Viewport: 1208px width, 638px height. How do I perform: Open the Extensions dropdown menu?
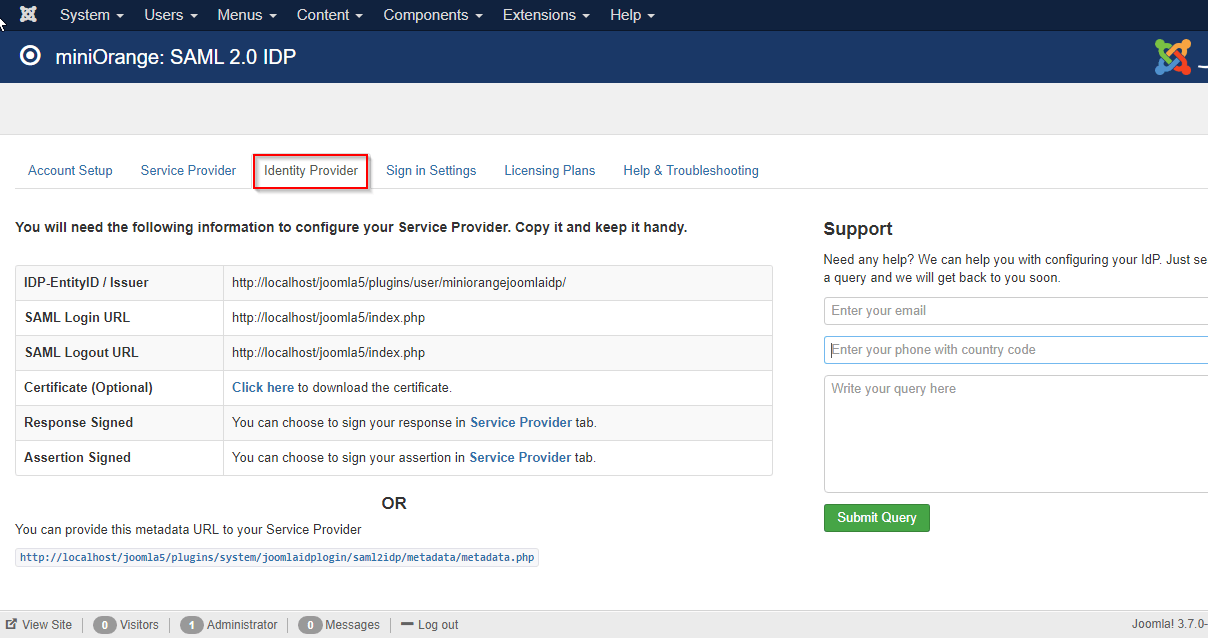[546, 15]
